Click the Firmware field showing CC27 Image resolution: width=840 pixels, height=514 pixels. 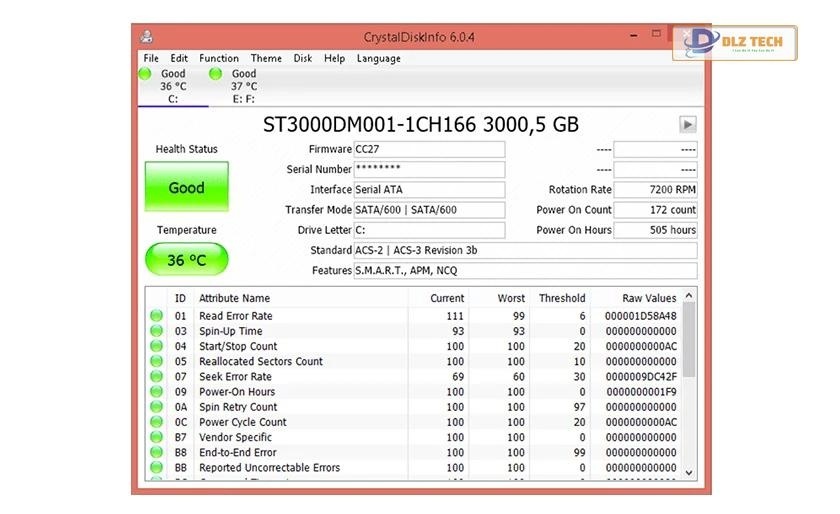[429, 149]
